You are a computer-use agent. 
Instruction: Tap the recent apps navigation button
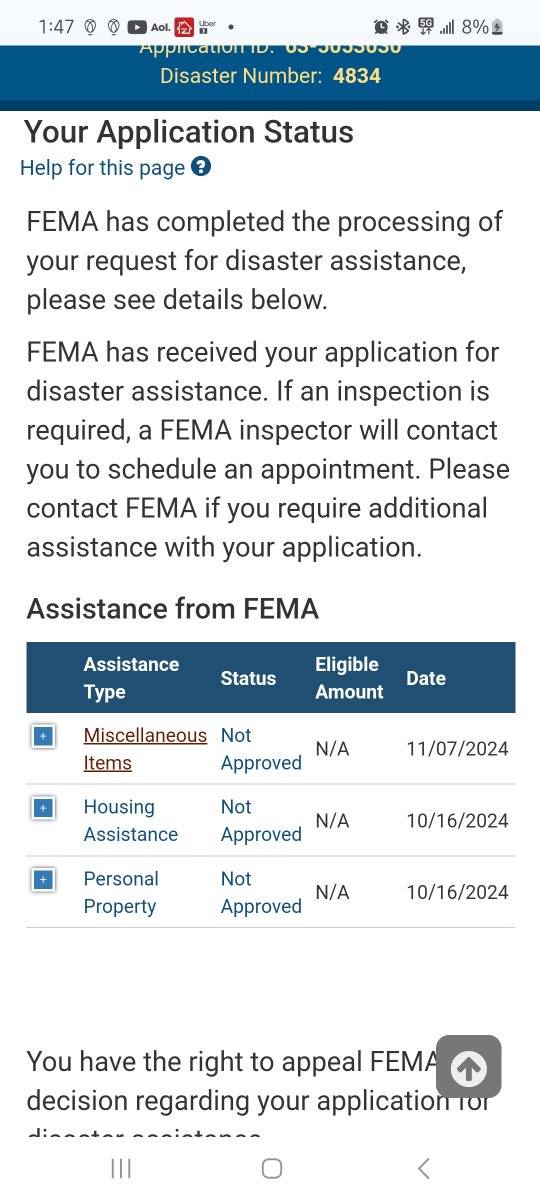pos(121,1168)
